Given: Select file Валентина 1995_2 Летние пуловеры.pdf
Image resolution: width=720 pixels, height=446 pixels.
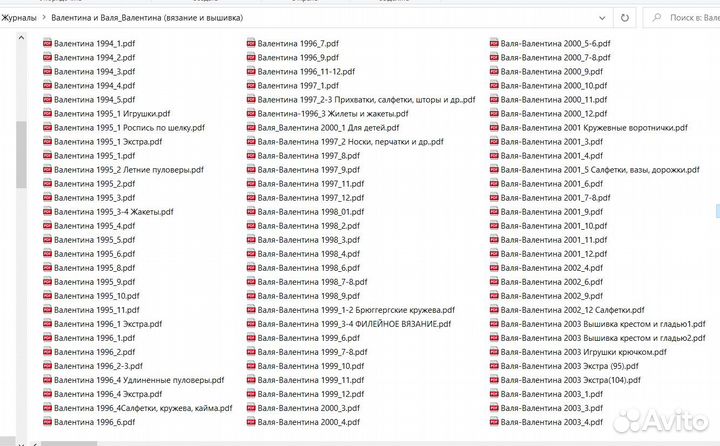Looking at the screenshot, I should (102, 170).
